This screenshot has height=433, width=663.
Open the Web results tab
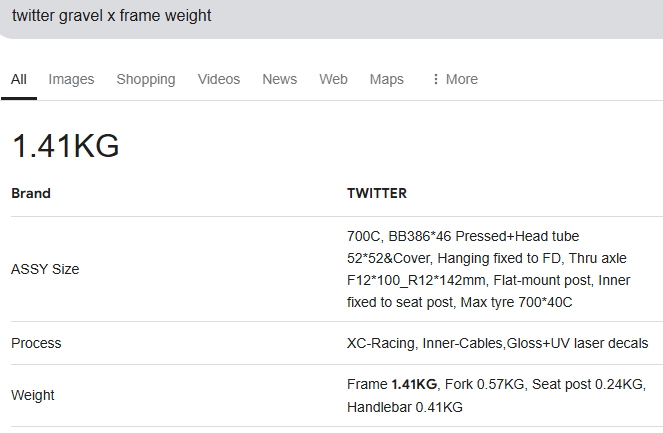[333, 79]
